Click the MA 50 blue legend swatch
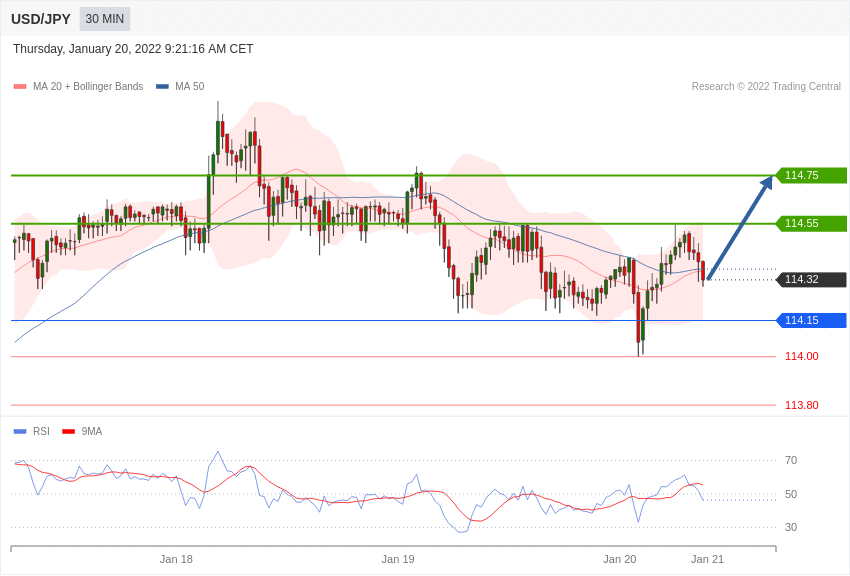This screenshot has width=850, height=576. 162,87
